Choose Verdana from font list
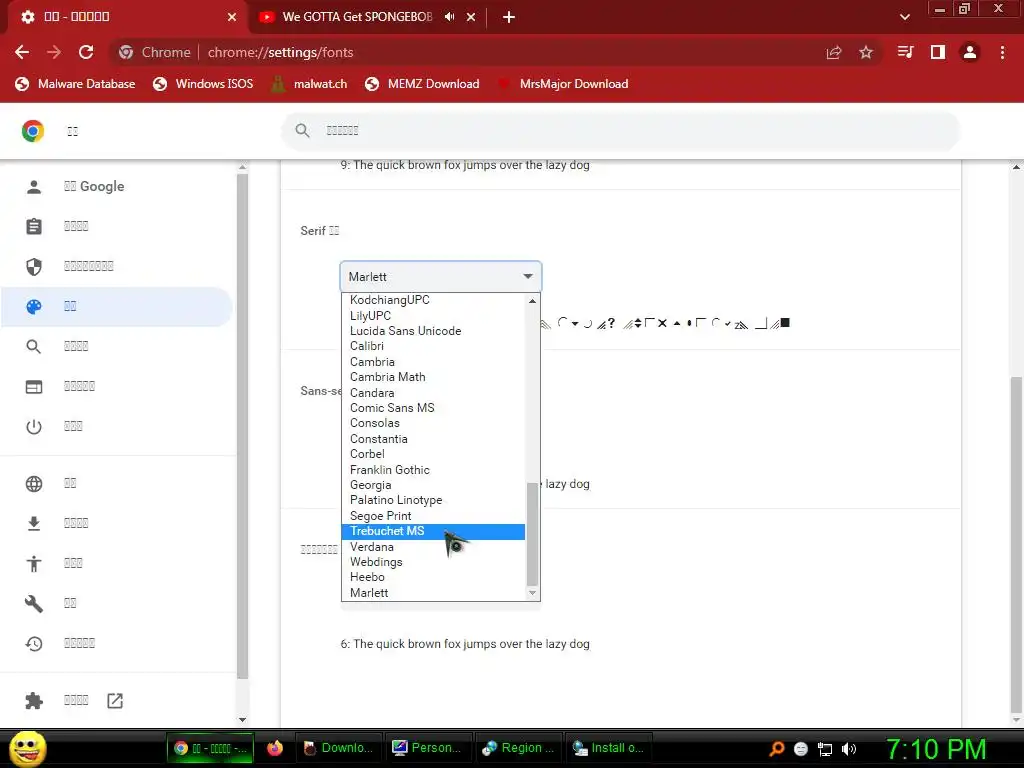 (x=433, y=547)
